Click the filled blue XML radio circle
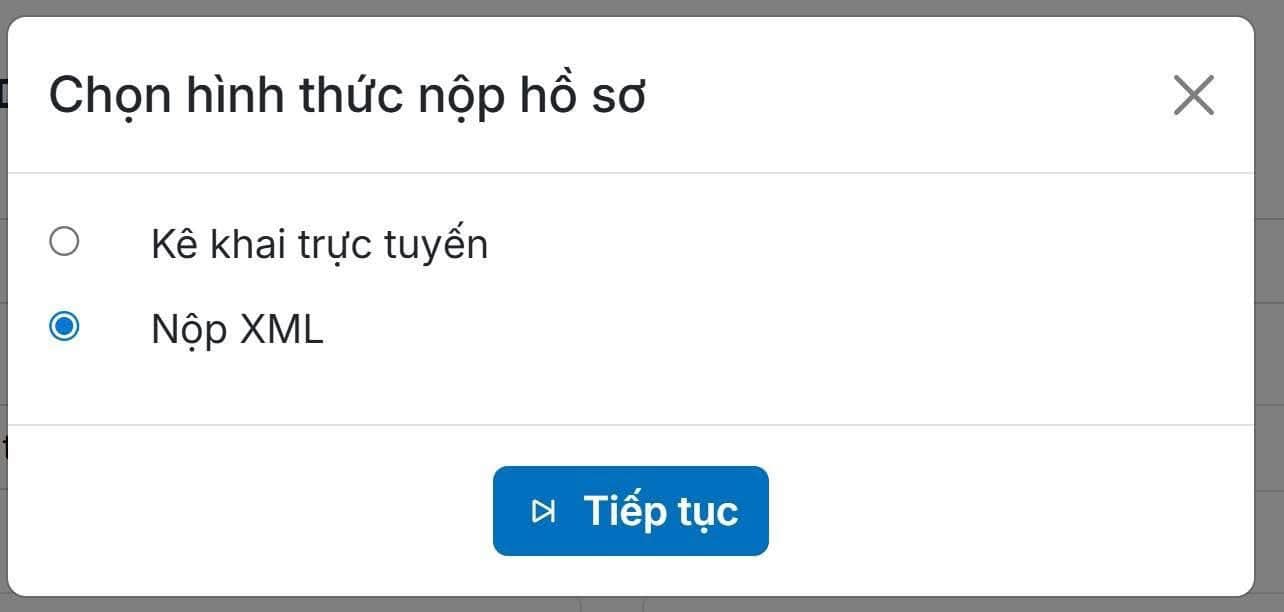The height and width of the screenshot is (612, 1284). [x=64, y=327]
